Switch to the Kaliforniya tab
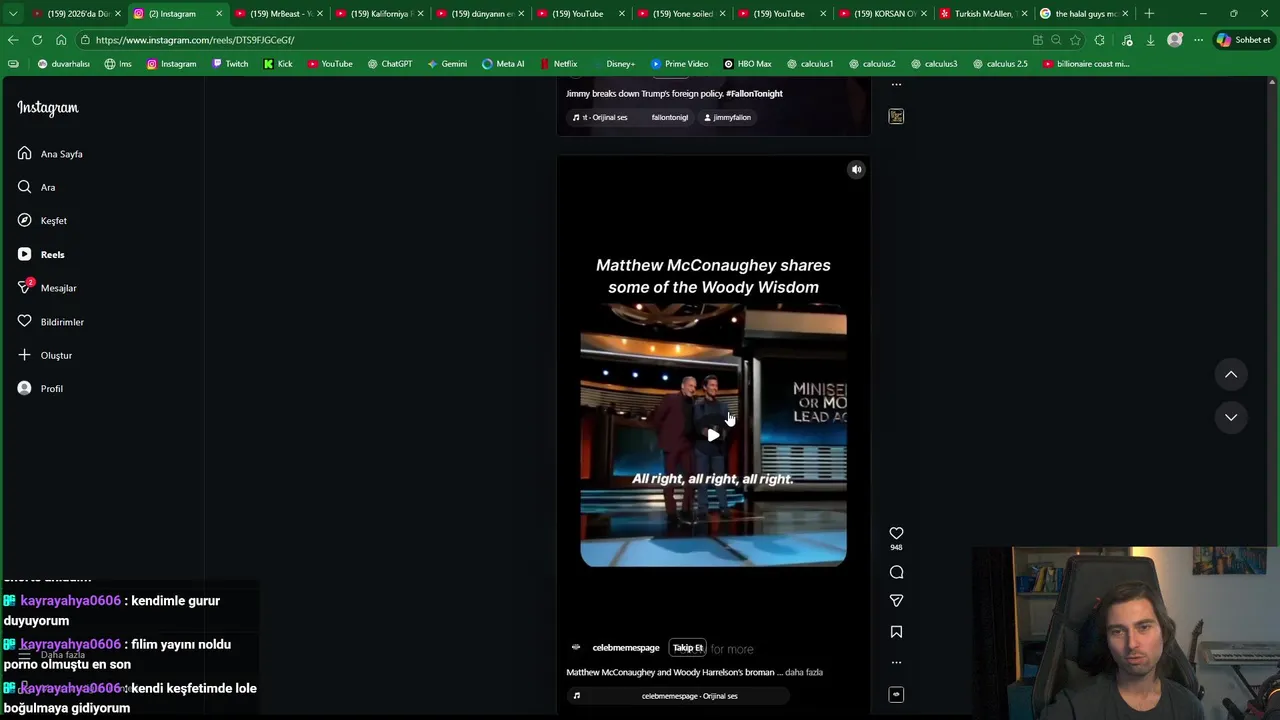This screenshot has width=1280, height=720. pyautogui.click(x=379, y=14)
